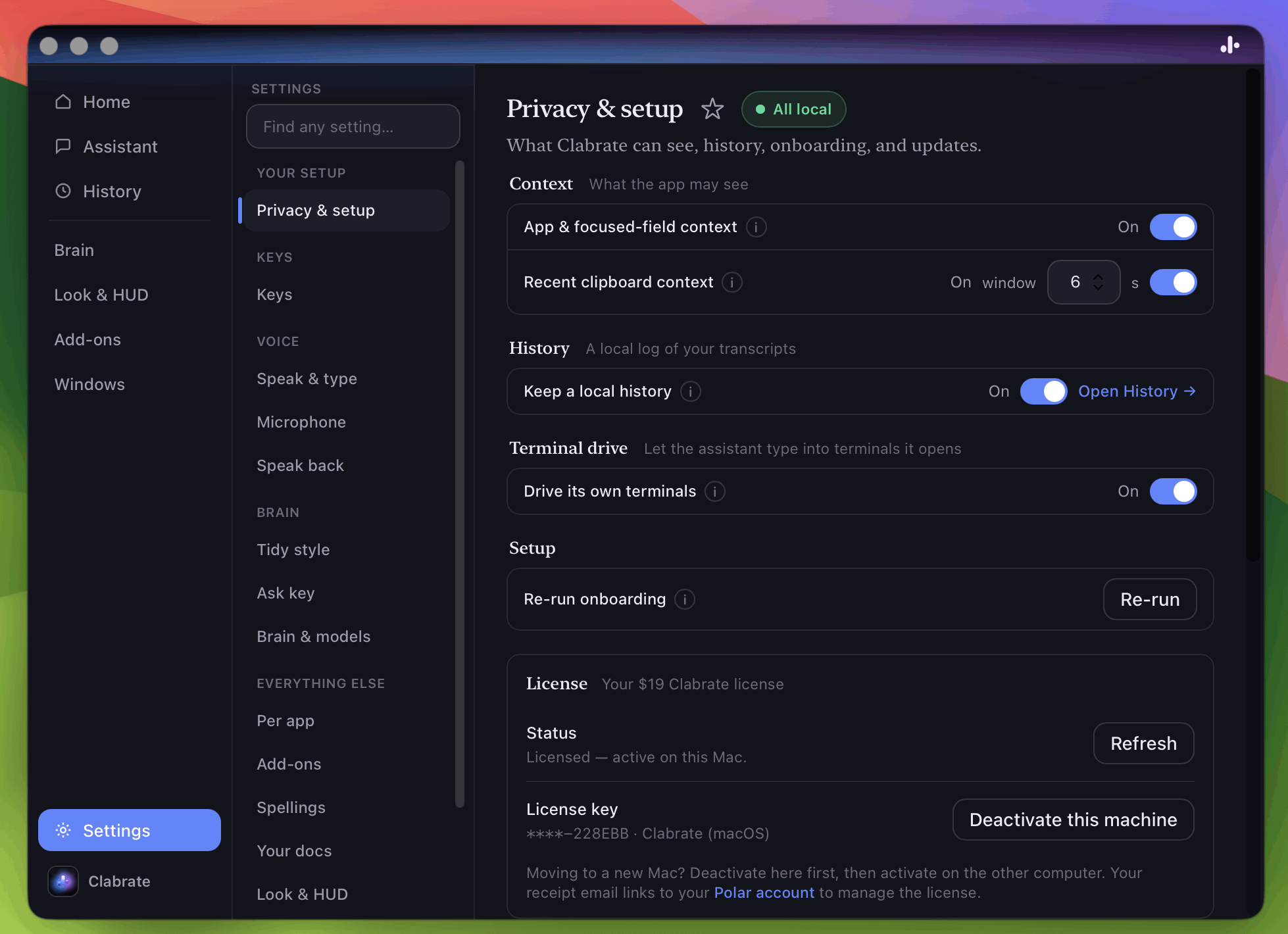Click 'Licensed — active on this Mac.' text
Screen dimensions: 1288x934
[x=636, y=757]
